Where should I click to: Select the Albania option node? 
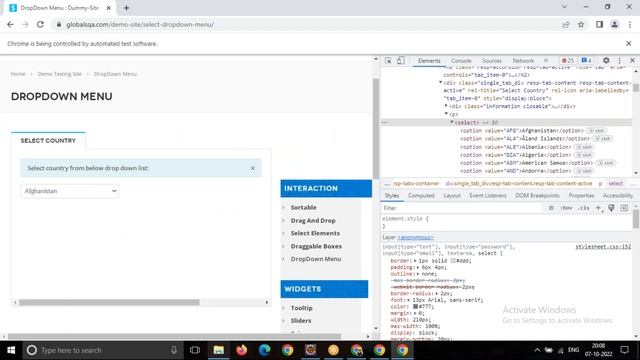(x=515, y=147)
